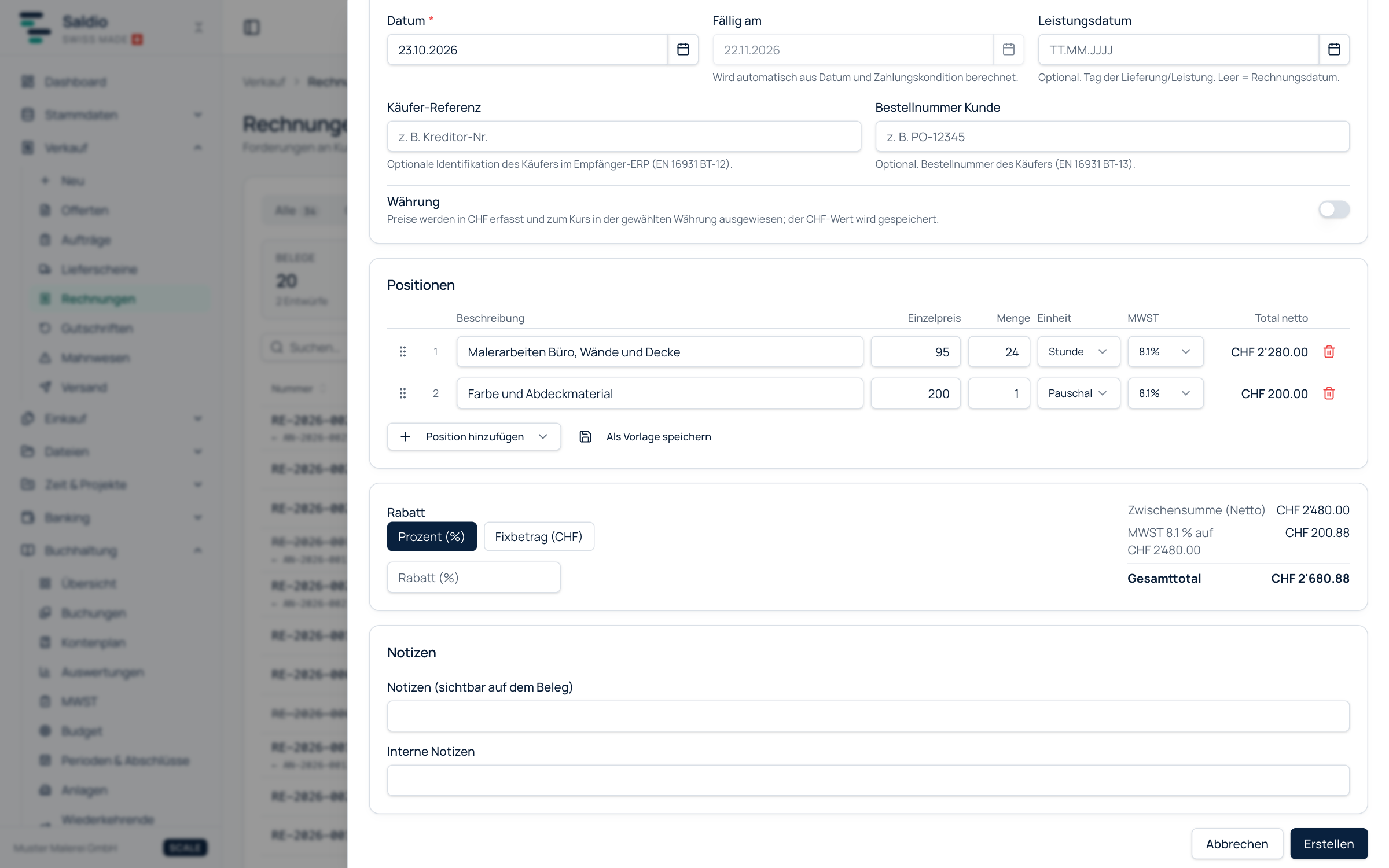
Task: Expand the Position hinzufügen menu
Action: click(x=474, y=437)
